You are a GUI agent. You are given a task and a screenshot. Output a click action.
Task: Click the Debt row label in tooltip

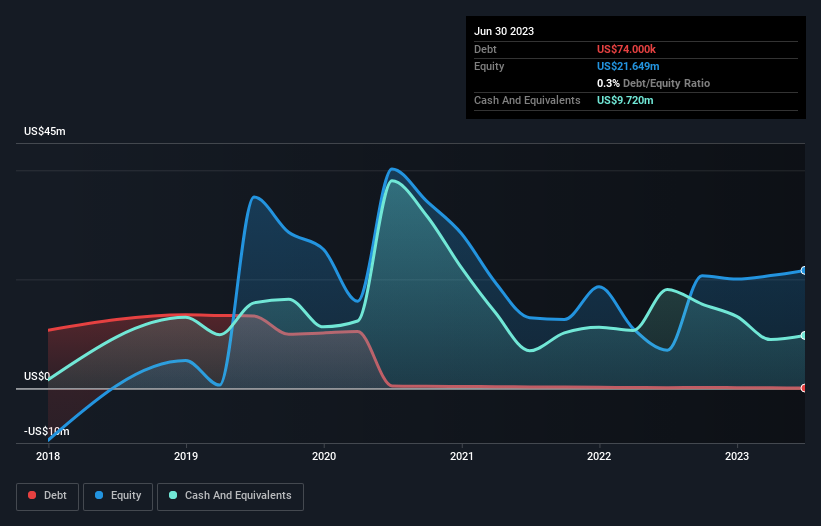[x=485, y=49]
